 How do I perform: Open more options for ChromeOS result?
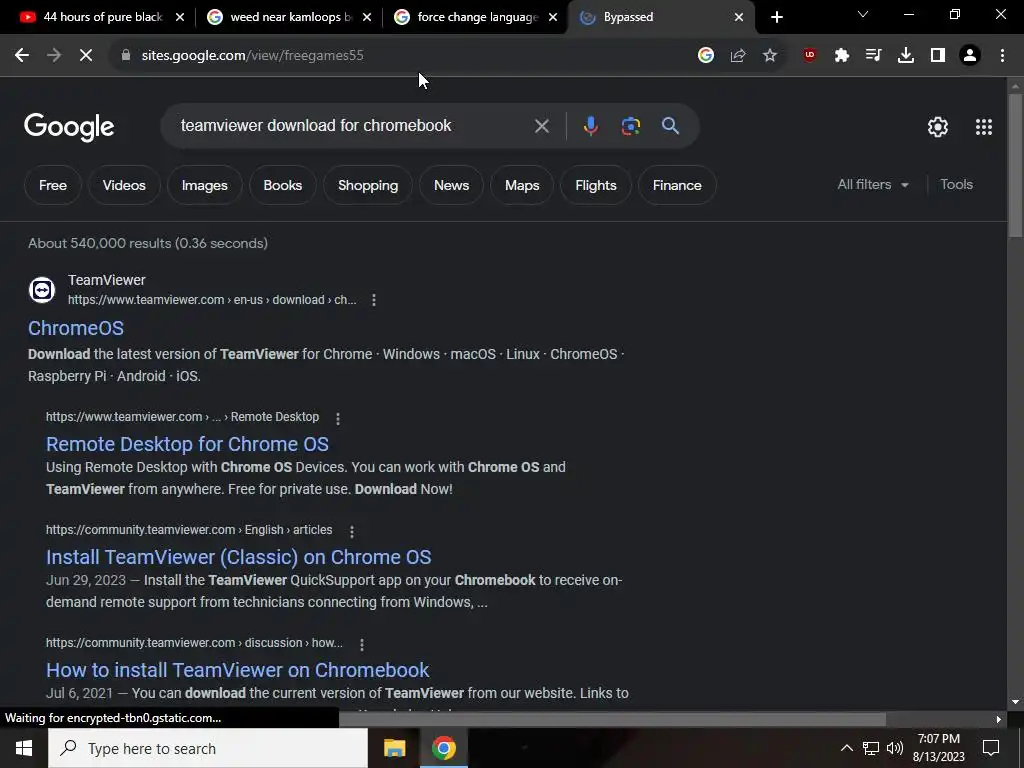pos(374,300)
